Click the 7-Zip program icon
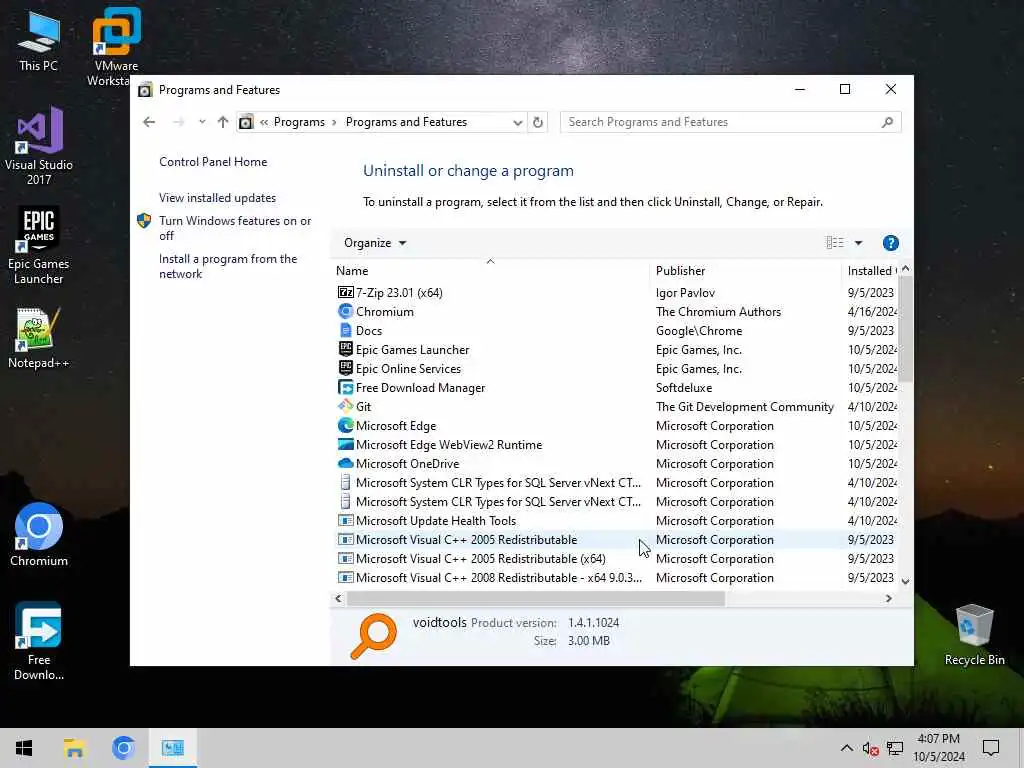The height and width of the screenshot is (768, 1024). 345,293
